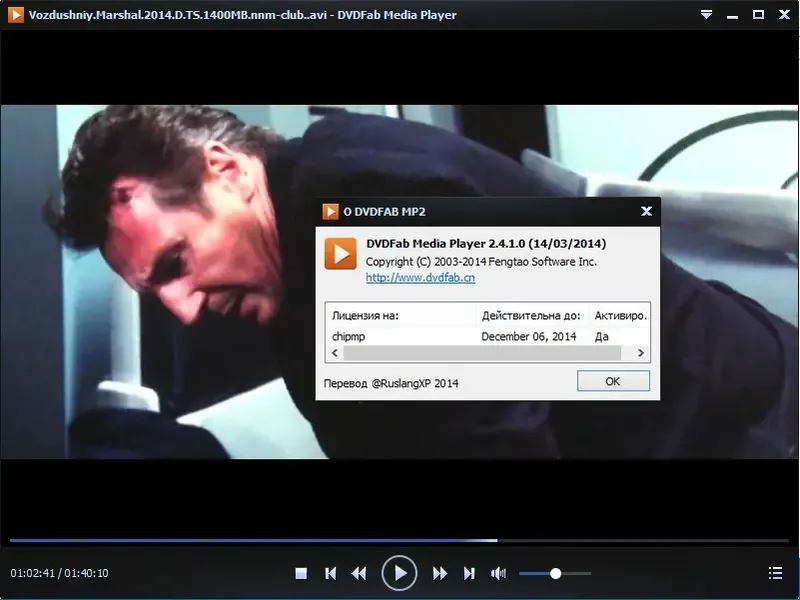Open the playlist icon at bottom right
Screen dimensions: 800x600
[776, 573]
